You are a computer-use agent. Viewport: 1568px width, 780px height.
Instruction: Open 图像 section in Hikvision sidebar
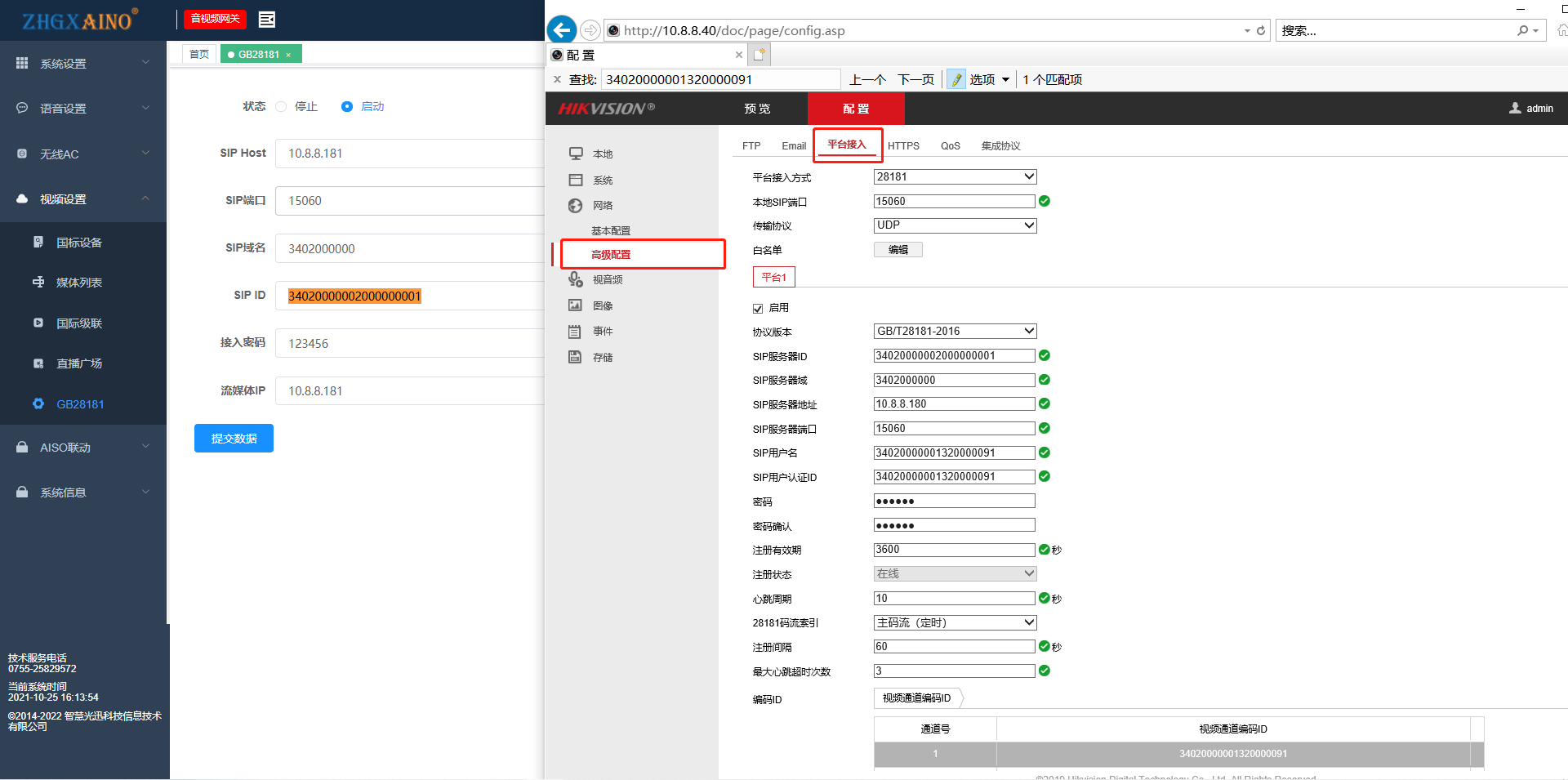coord(603,305)
